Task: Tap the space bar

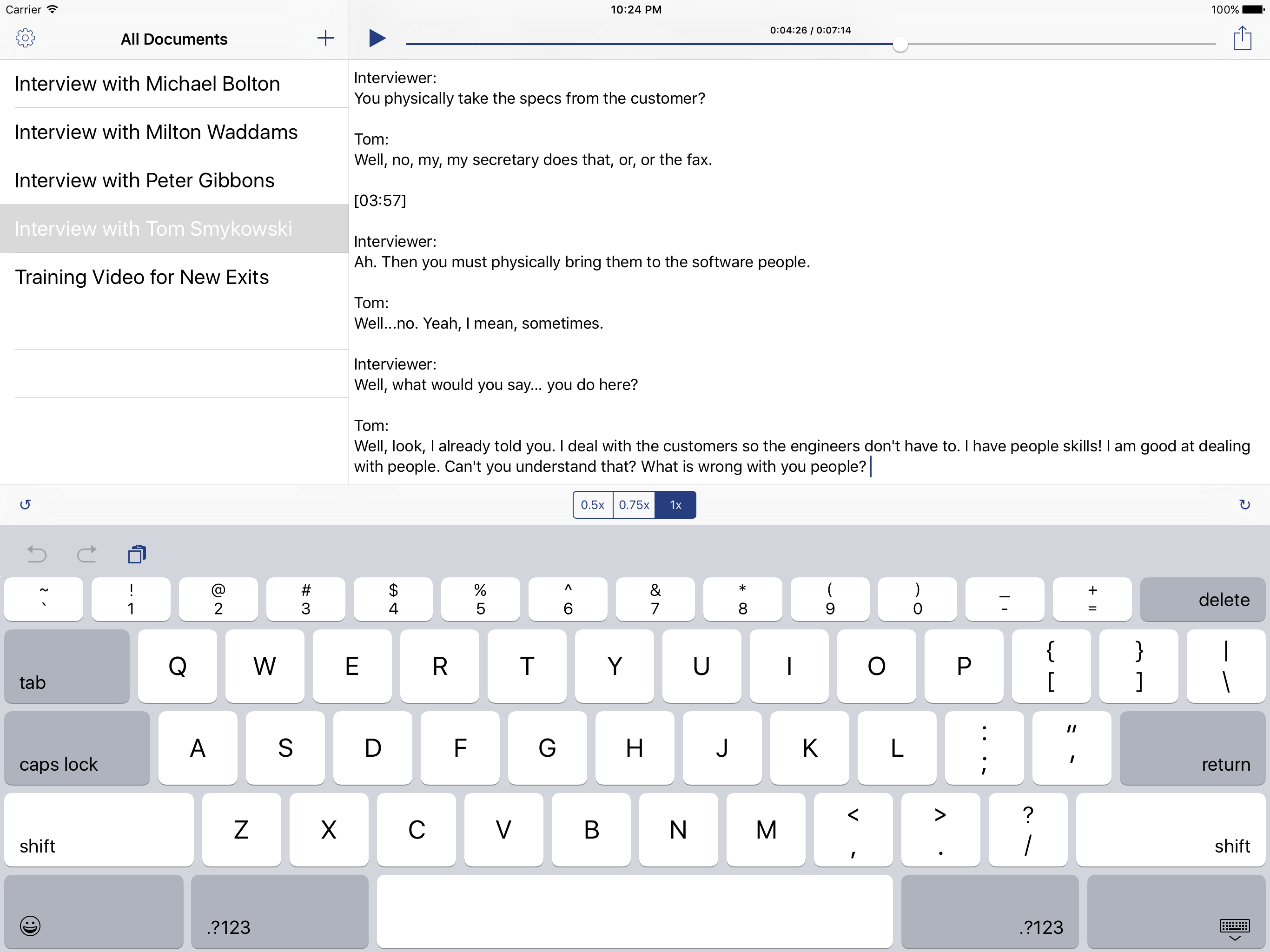Action: 635,912
